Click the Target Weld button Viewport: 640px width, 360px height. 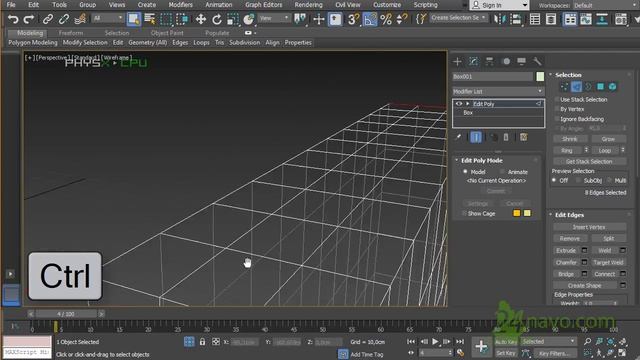pos(608,262)
